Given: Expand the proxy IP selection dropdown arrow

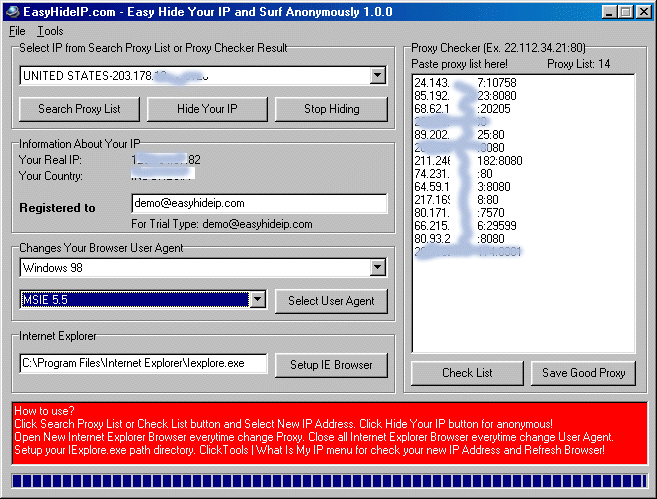Looking at the screenshot, I should point(378,75).
